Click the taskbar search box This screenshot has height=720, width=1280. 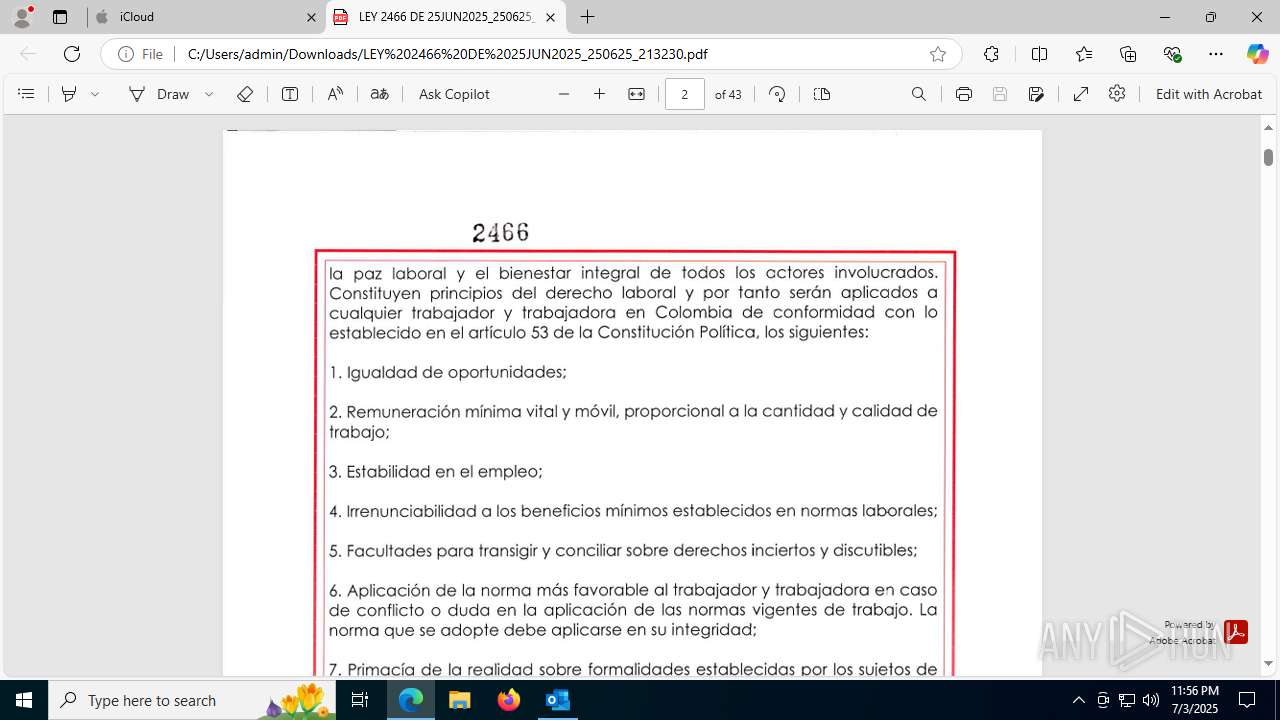click(x=193, y=700)
